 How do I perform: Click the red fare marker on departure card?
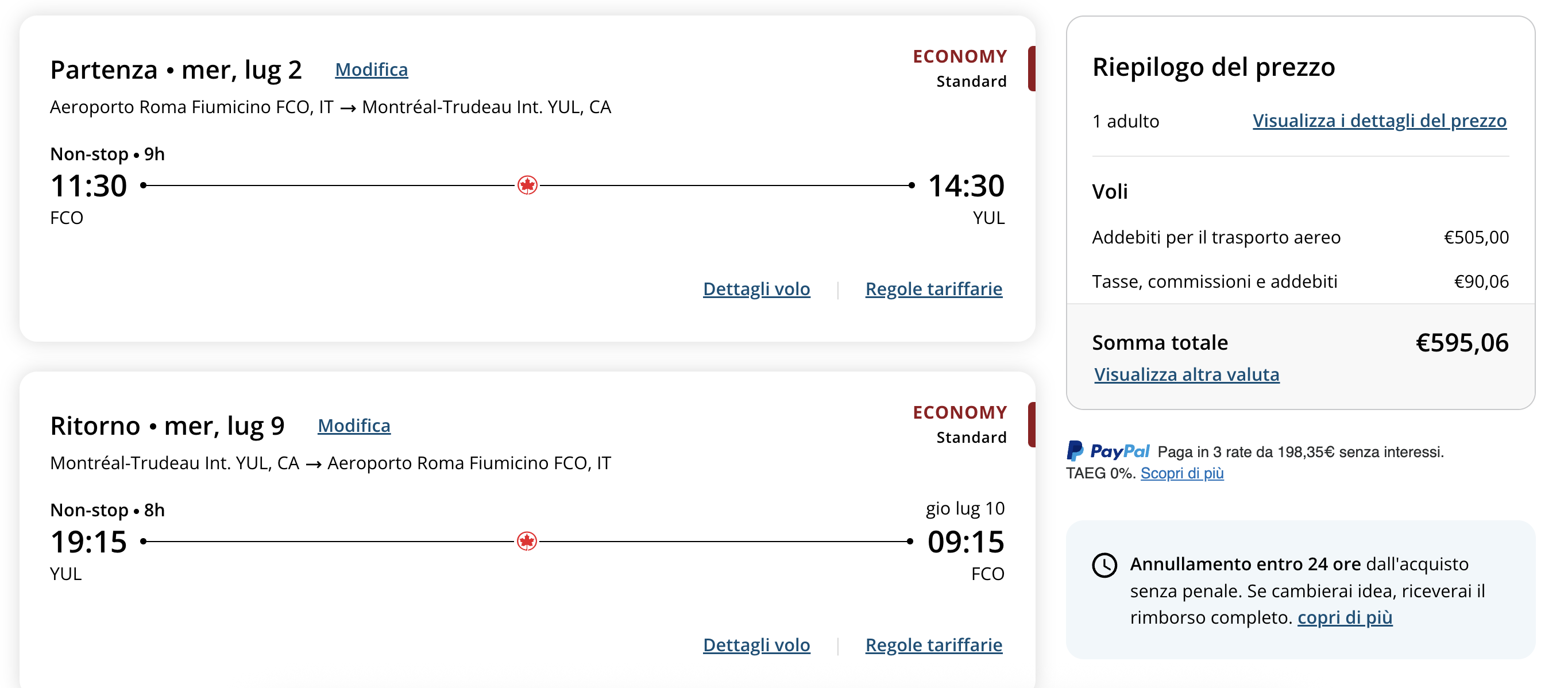pos(1032,69)
